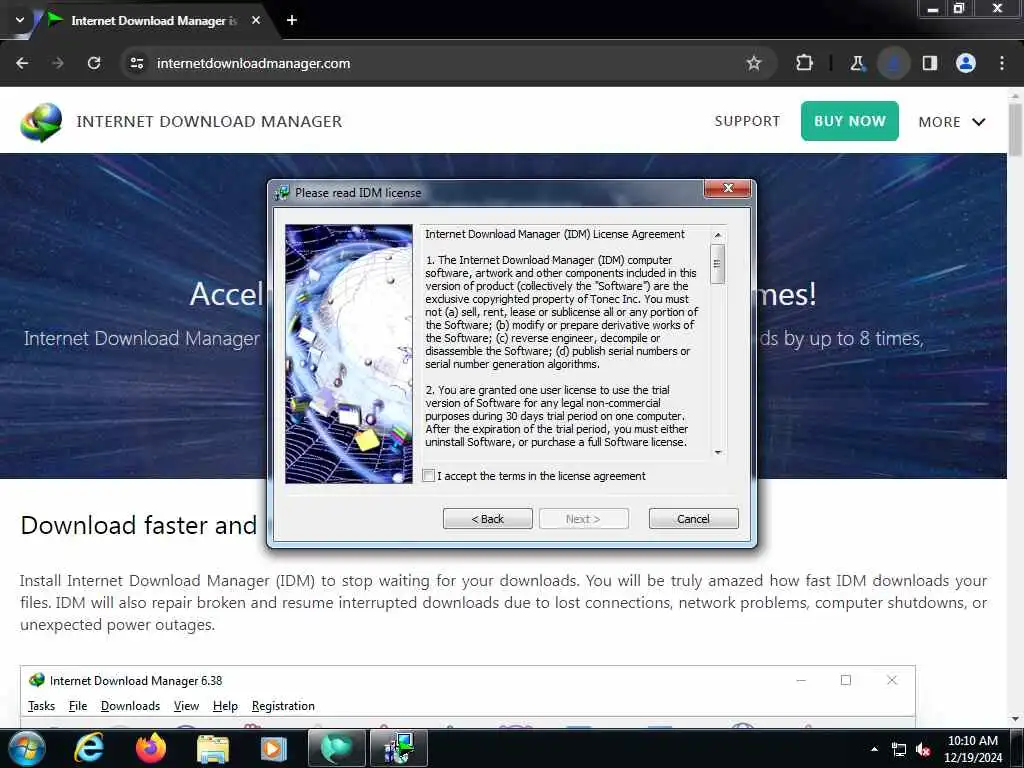Launch Internet Explorer from the taskbar
The width and height of the screenshot is (1024, 768).
(89, 748)
